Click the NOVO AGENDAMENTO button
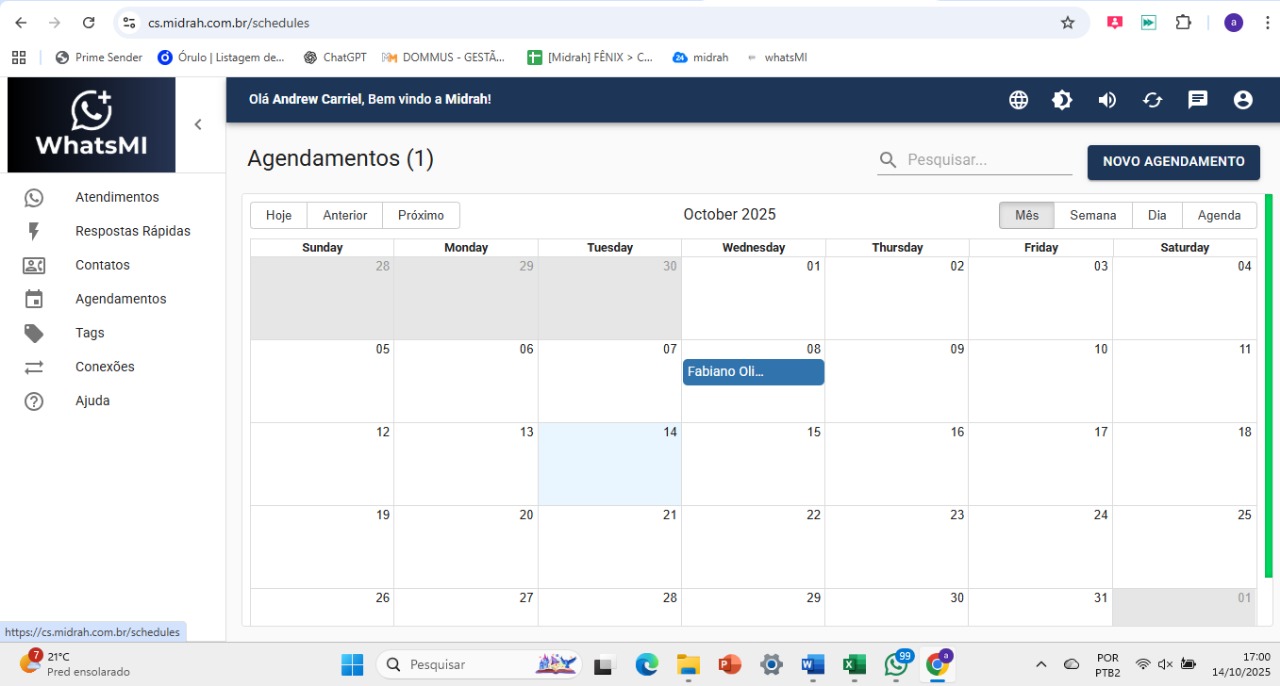This screenshot has height=686, width=1280. point(1173,162)
